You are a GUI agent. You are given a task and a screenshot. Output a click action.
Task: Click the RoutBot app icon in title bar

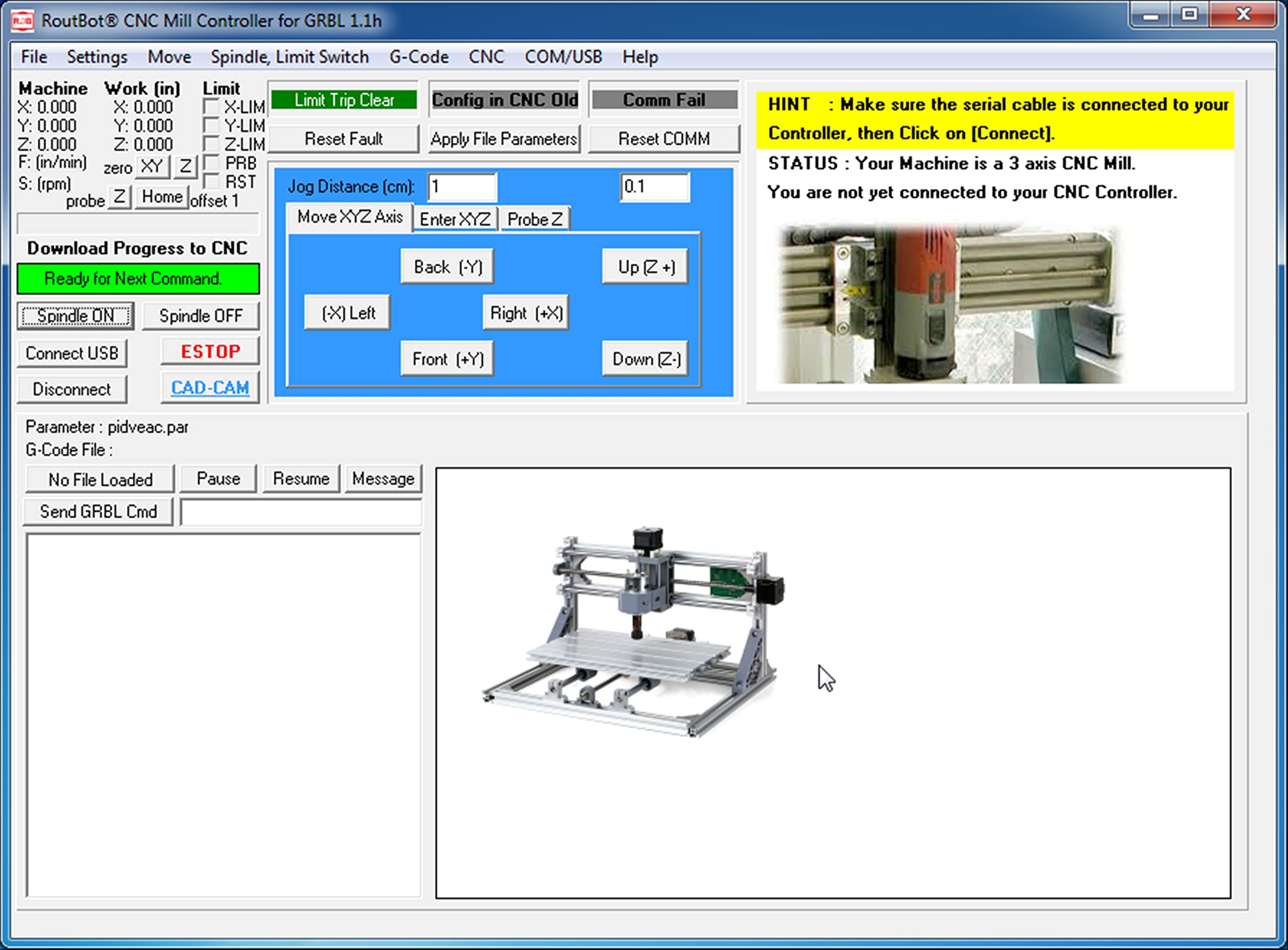[x=23, y=21]
